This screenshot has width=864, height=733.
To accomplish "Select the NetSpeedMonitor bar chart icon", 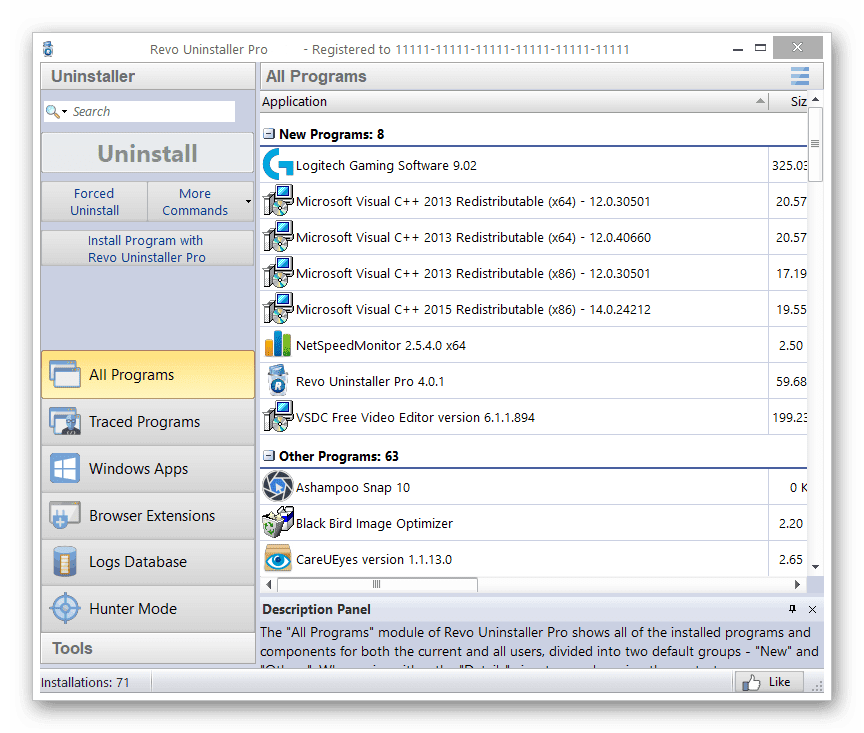I will coord(278,344).
